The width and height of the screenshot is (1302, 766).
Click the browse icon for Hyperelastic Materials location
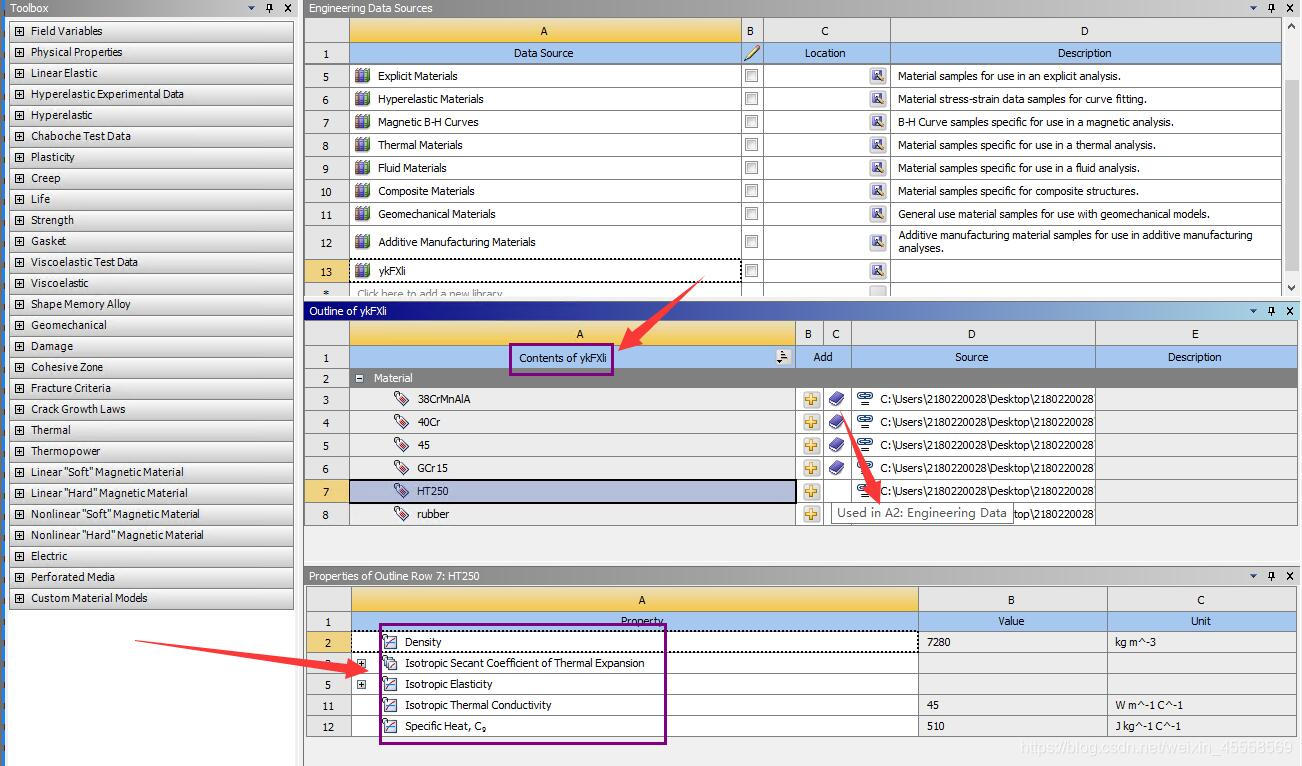[x=877, y=98]
